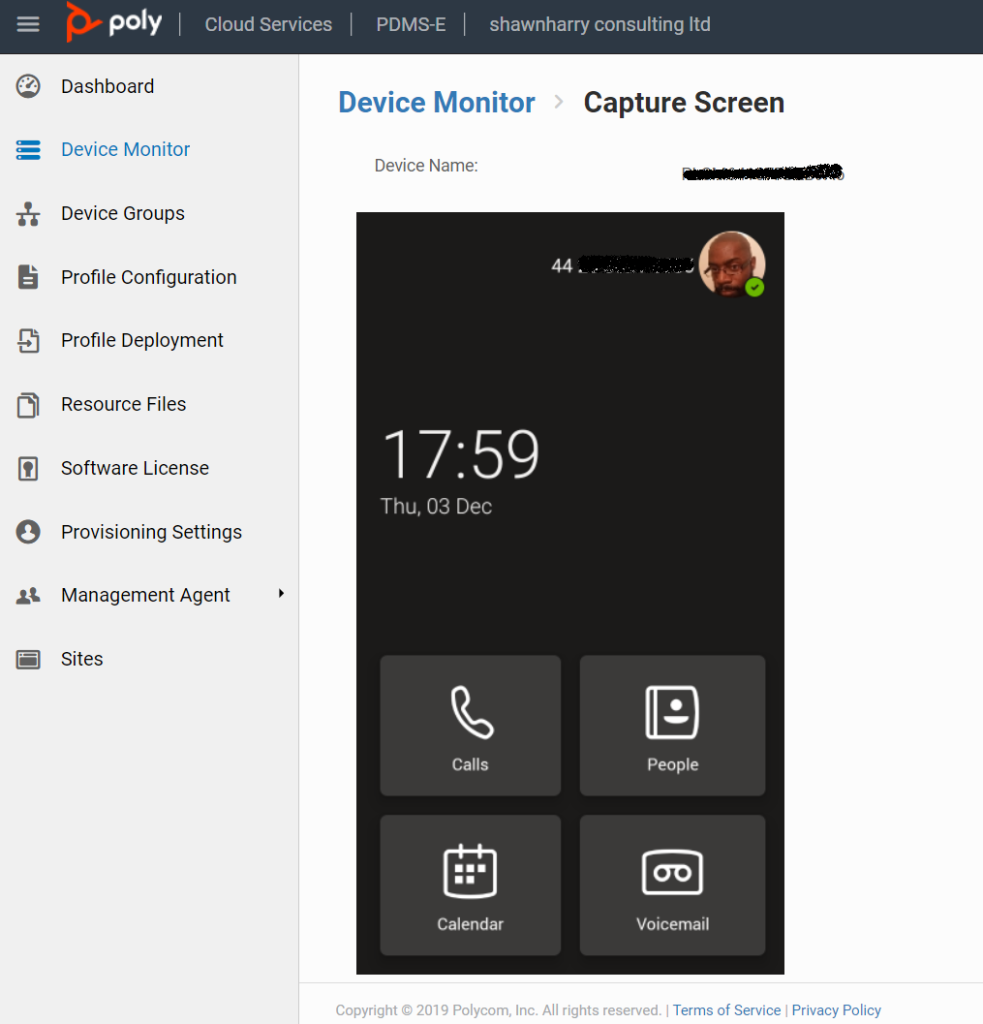Open the Terms of Service link
The height and width of the screenshot is (1024, 983).
pyautogui.click(x=726, y=1010)
